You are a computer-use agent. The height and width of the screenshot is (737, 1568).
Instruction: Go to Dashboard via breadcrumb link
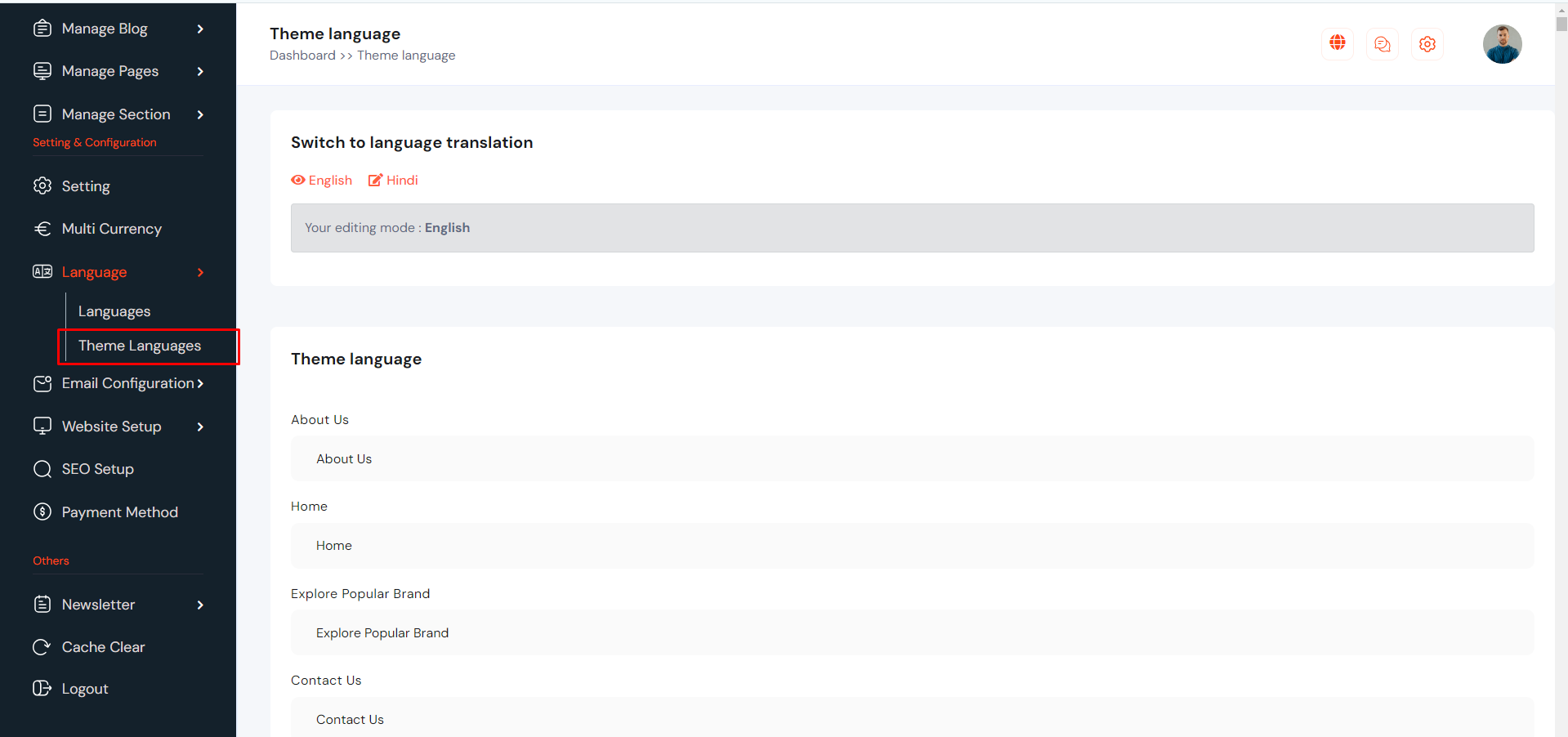point(302,56)
